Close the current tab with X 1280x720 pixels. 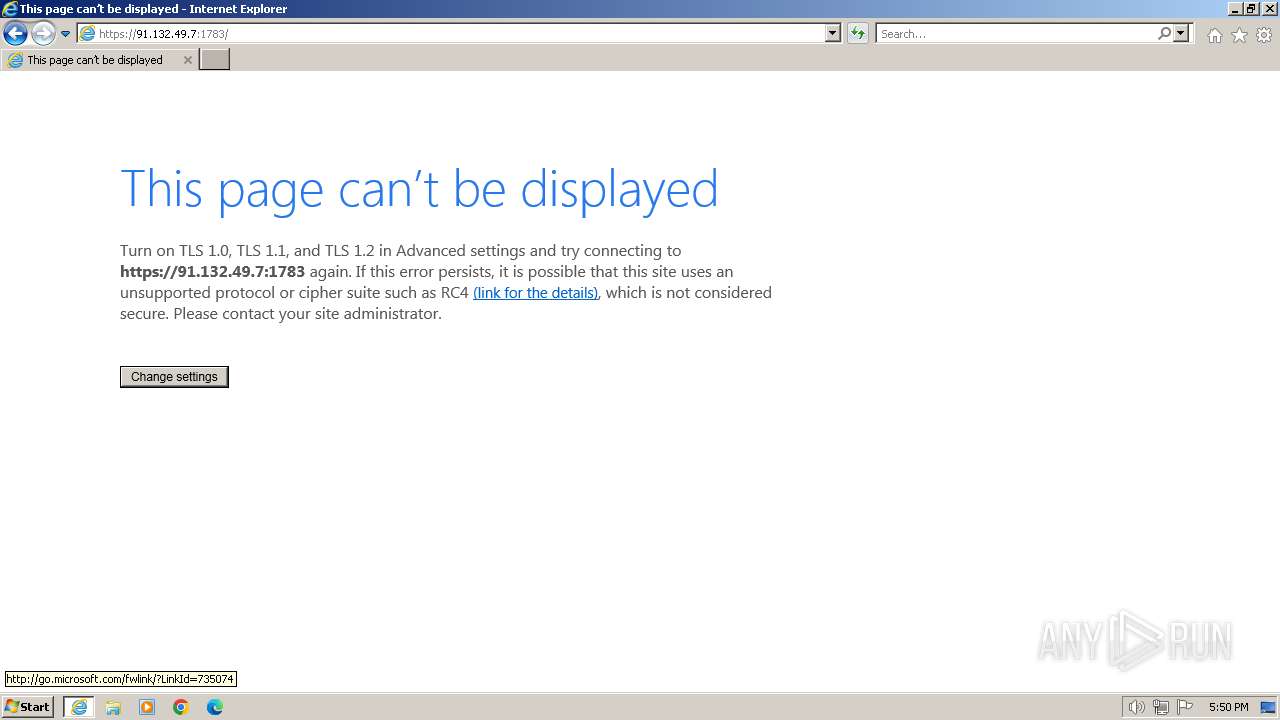coord(187,60)
